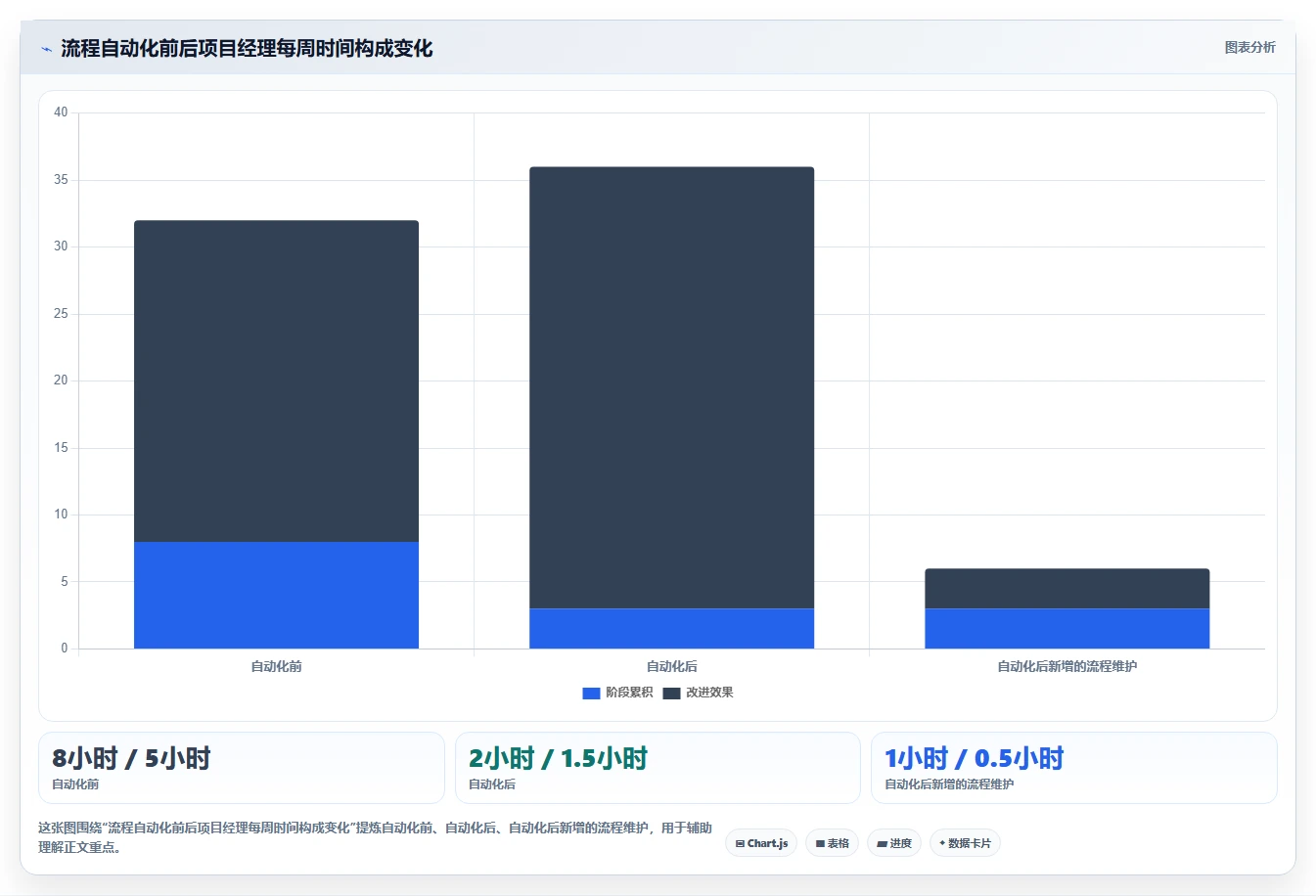Click the 自动化后 caption in the second card

pyautogui.click(x=492, y=784)
